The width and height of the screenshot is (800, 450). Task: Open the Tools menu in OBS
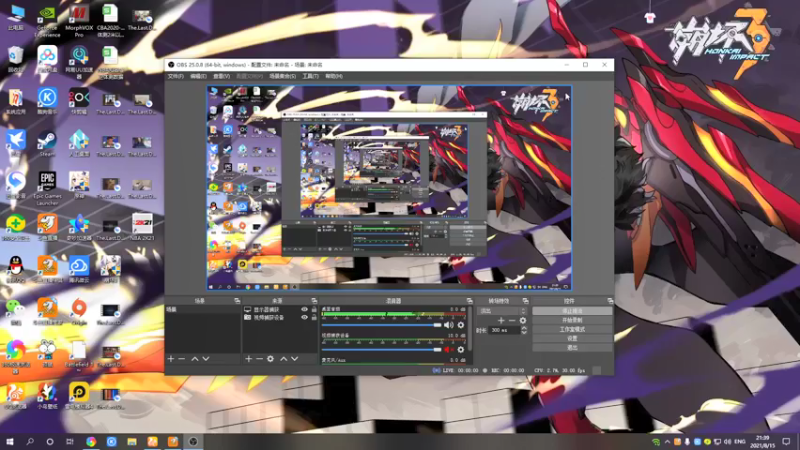[310, 77]
